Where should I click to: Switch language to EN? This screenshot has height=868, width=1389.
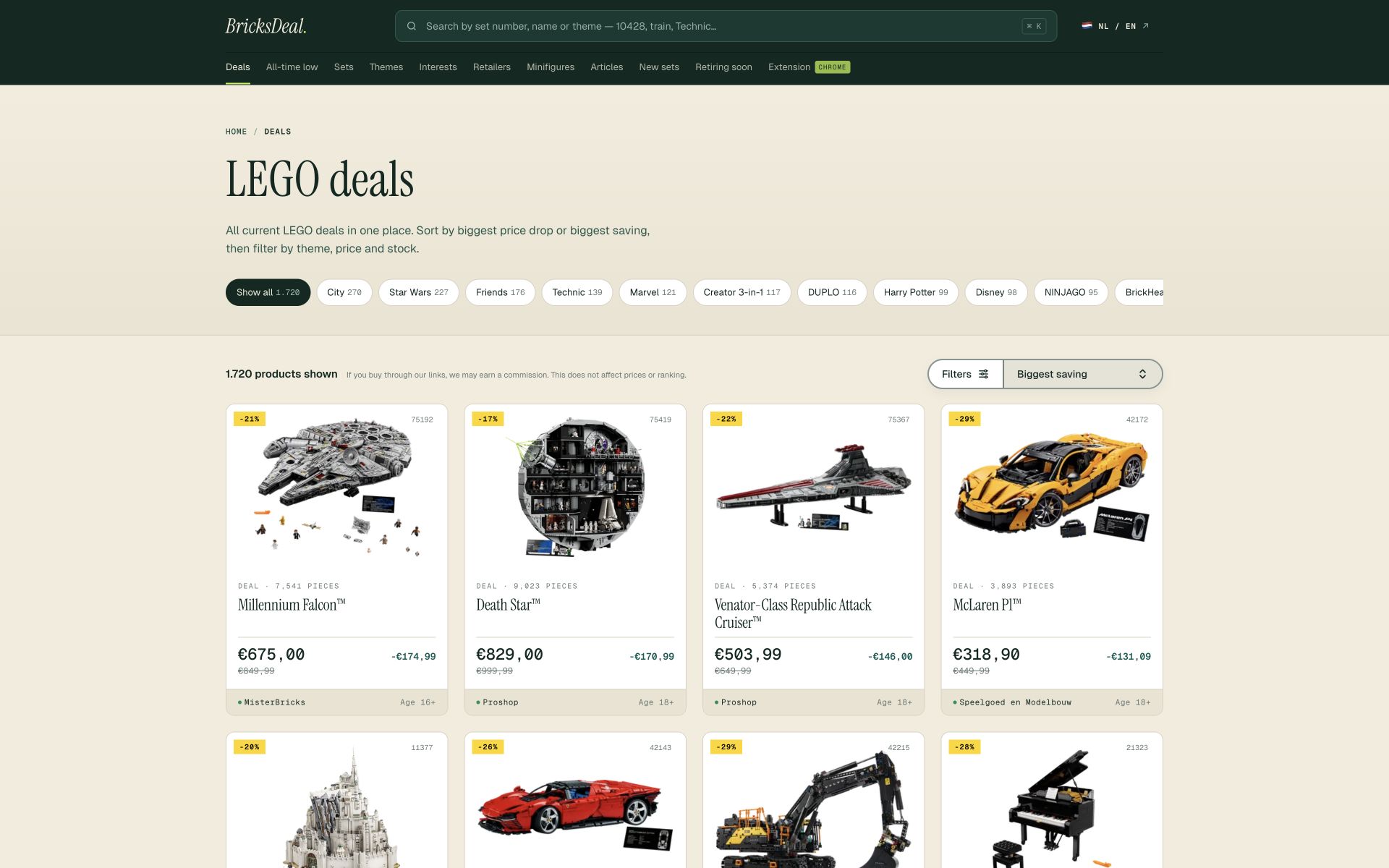click(1131, 26)
